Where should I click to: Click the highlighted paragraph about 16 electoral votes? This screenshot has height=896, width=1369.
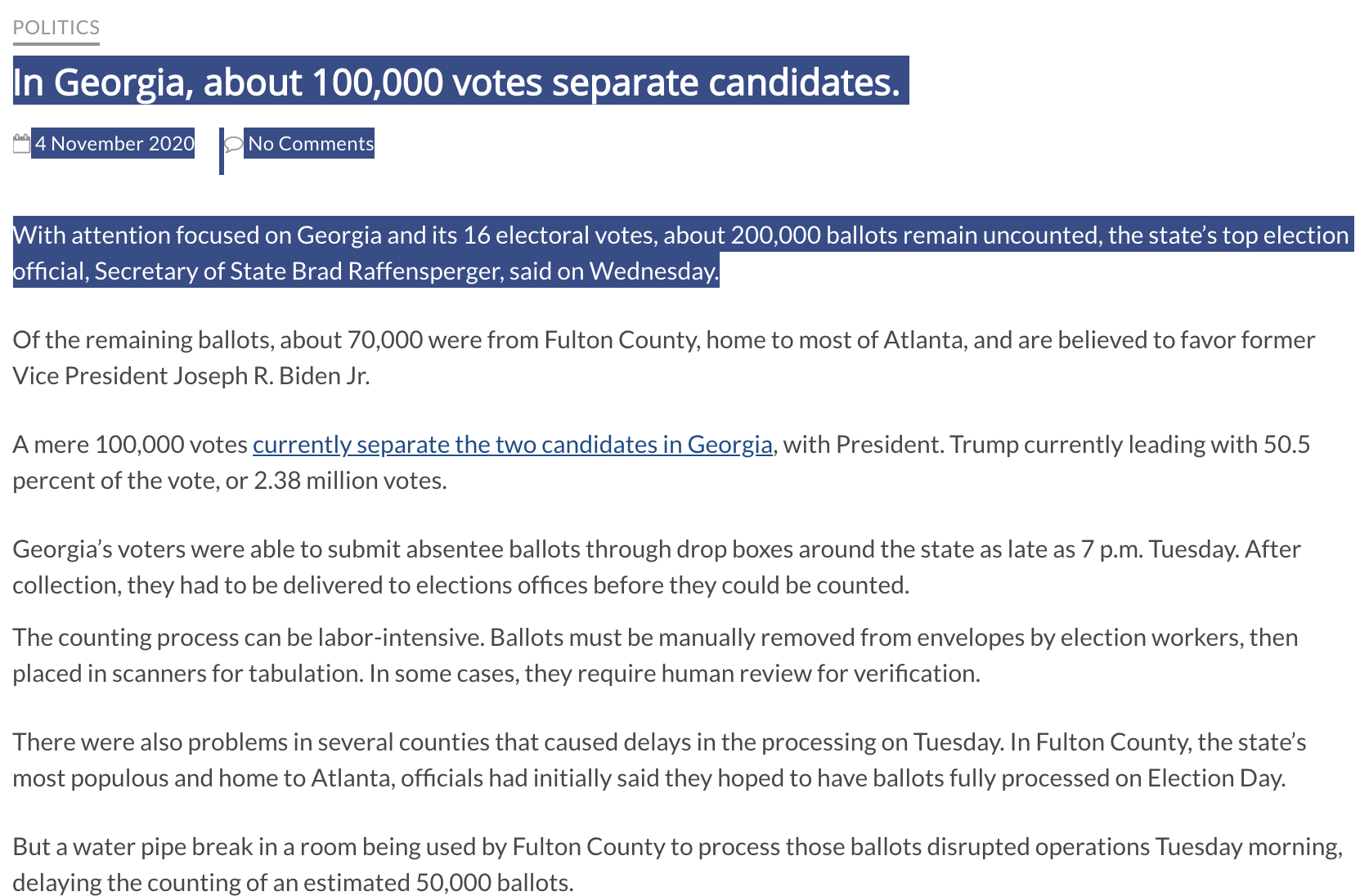[680, 253]
